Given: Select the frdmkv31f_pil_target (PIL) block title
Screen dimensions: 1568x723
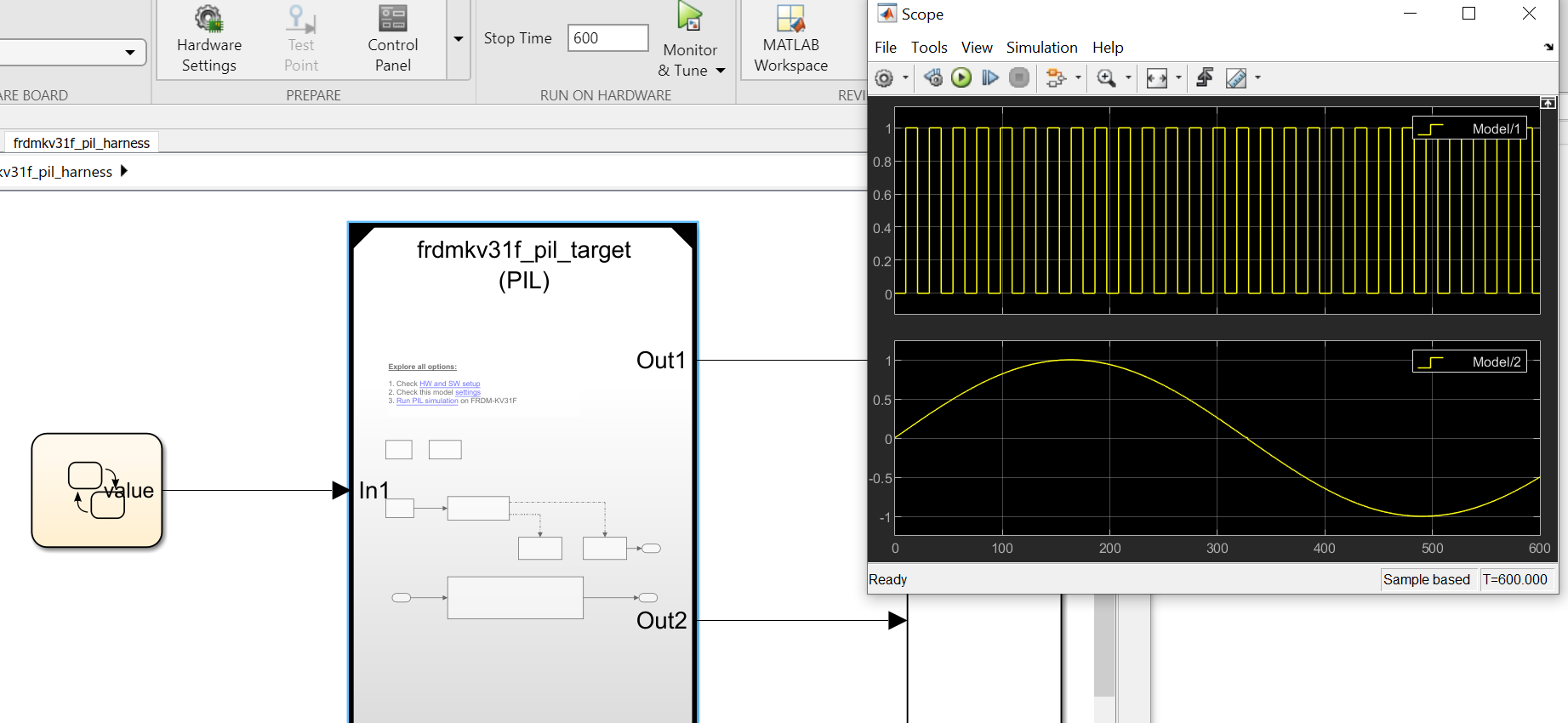Looking at the screenshot, I should click(x=524, y=265).
